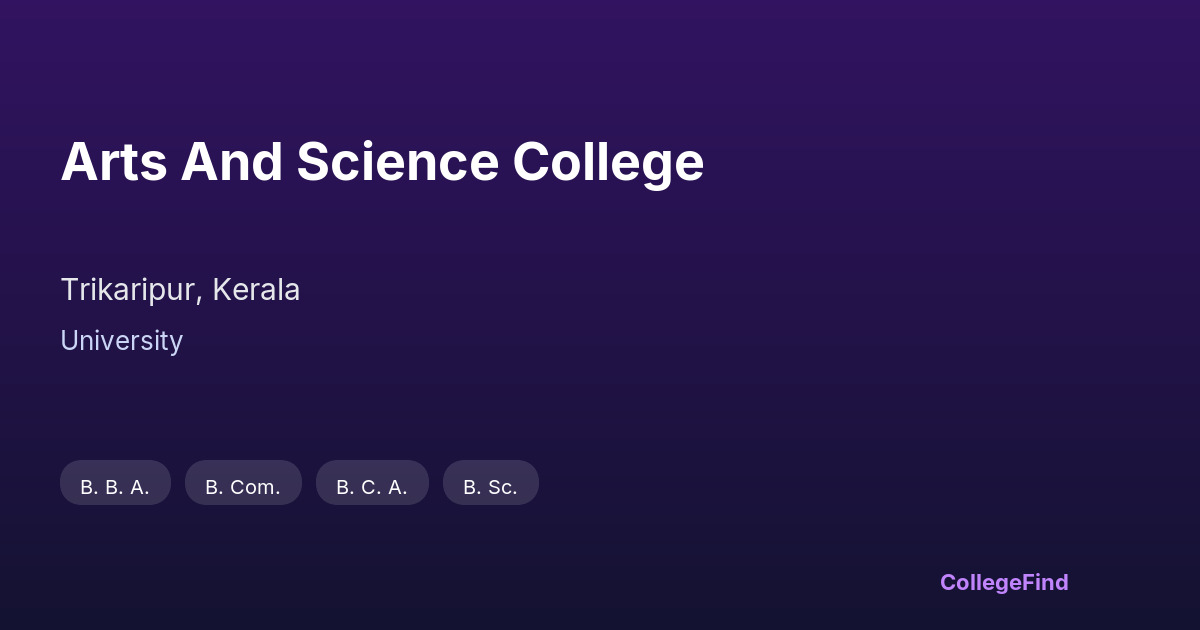1200x630 pixels.
Task: Click the word "Science" in the title
Action: 397,162
